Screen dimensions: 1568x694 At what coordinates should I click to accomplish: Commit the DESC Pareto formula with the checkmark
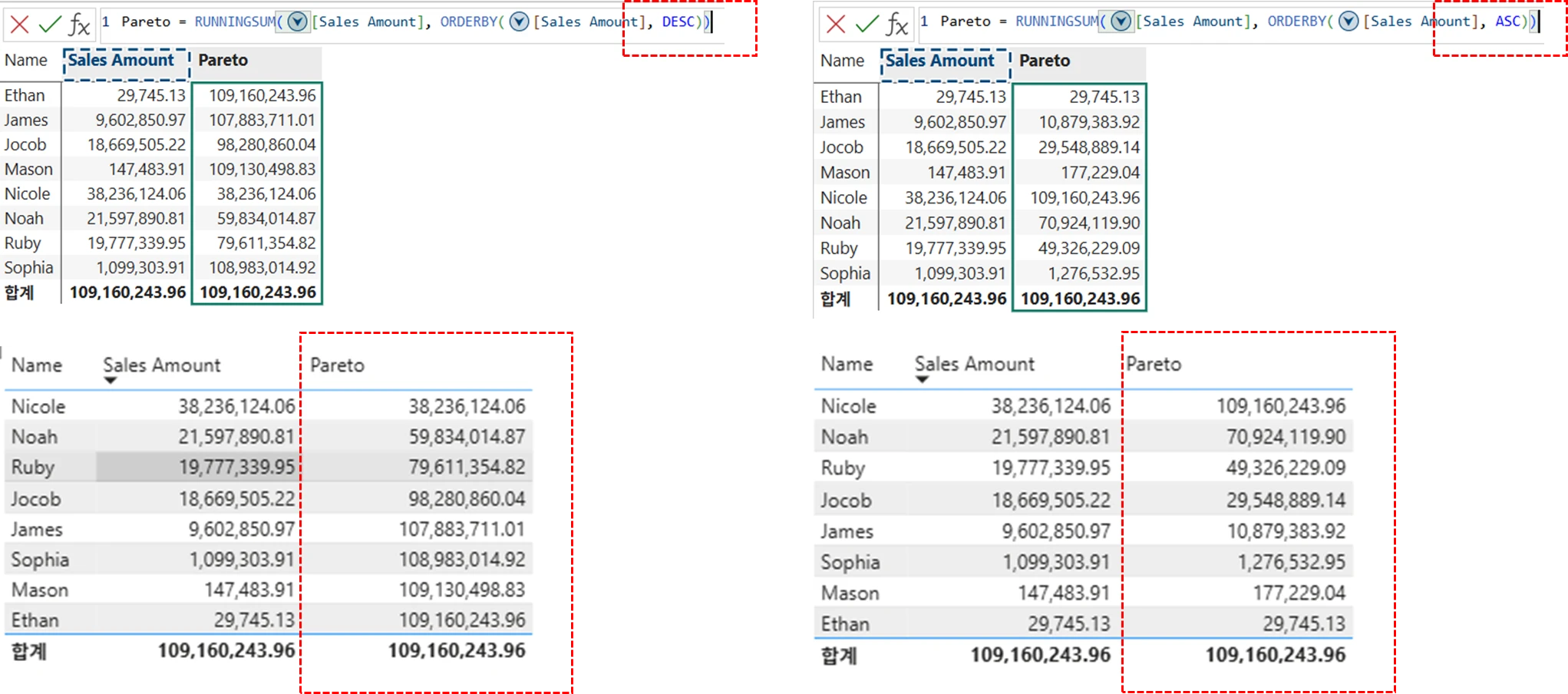tap(50, 24)
